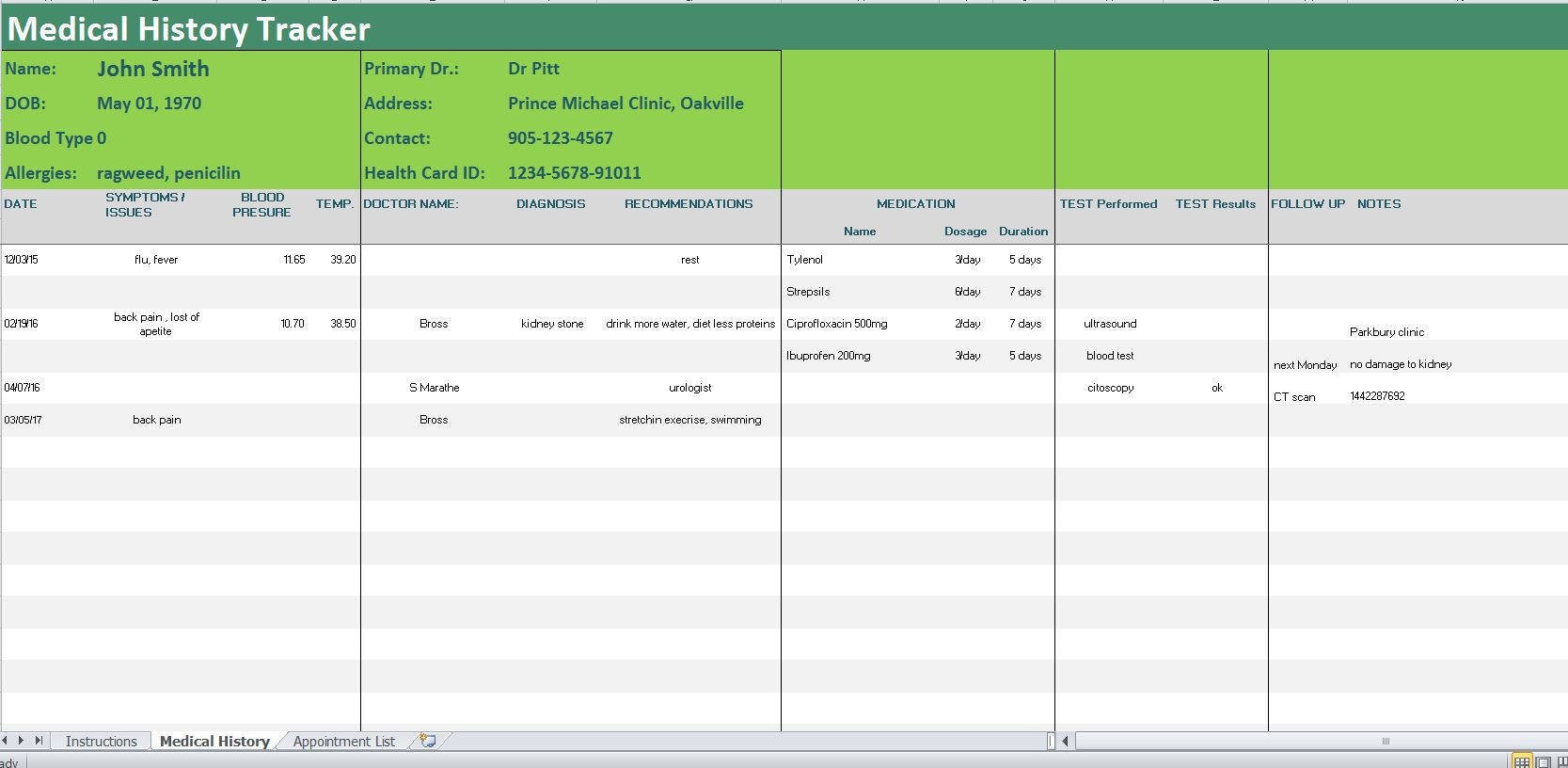
Task: Select the temperature value 38.50
Action: coord(343,324)
